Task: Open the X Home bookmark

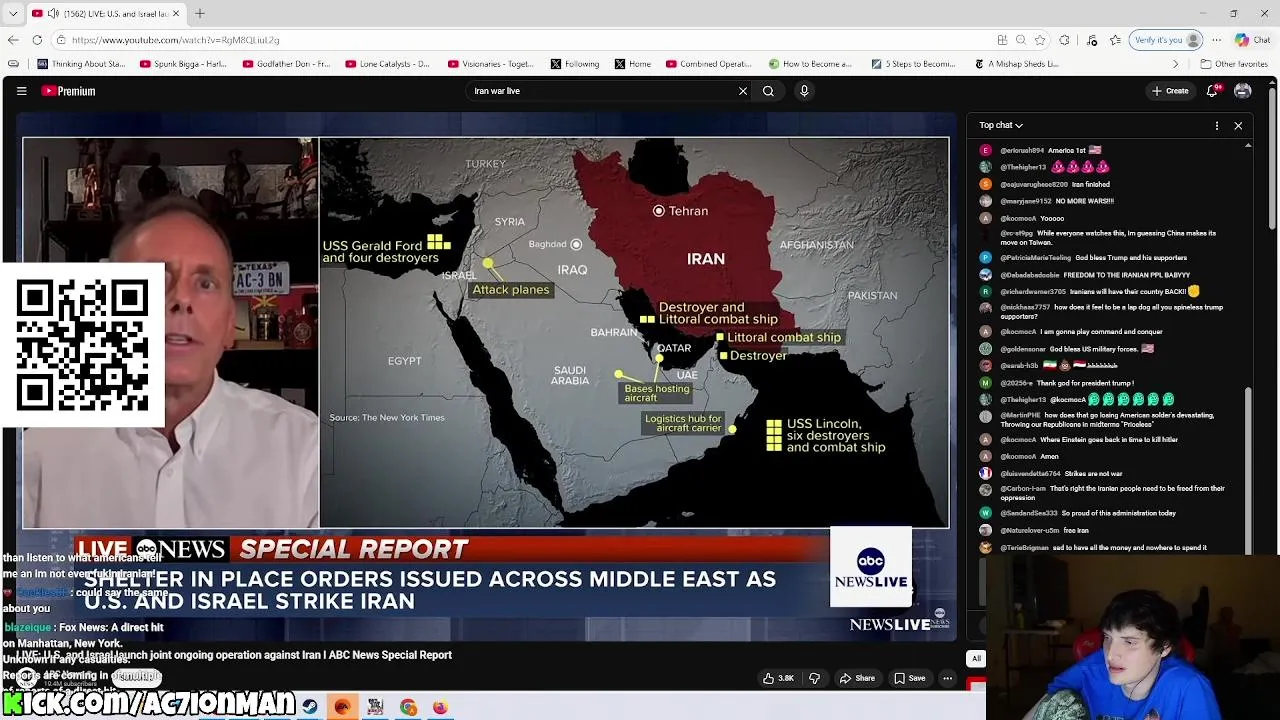Action: [633, 64]
